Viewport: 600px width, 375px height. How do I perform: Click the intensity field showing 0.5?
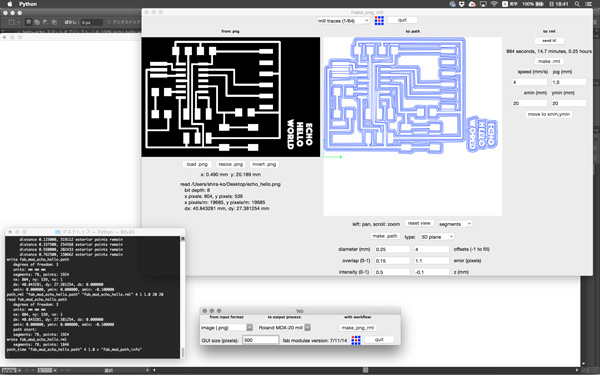tap(392, 272)
